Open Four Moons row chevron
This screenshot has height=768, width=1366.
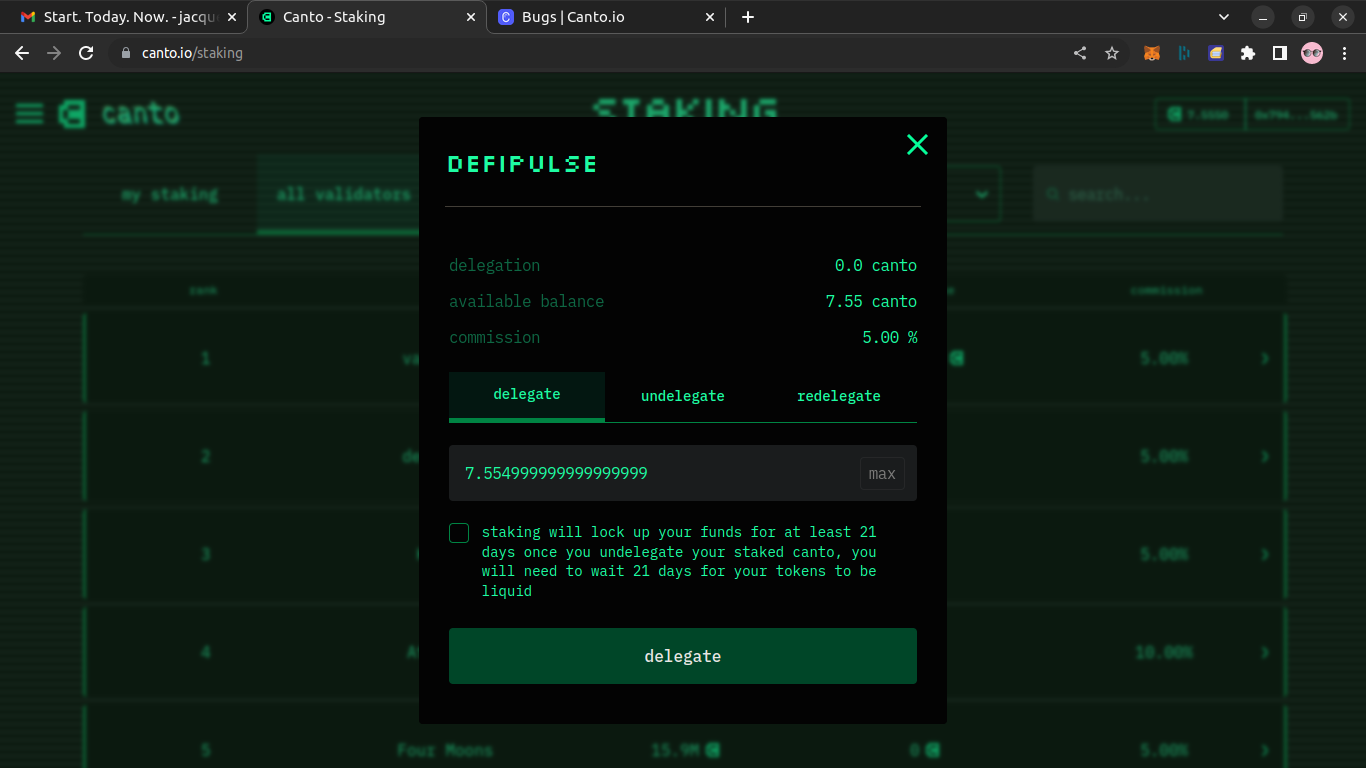1265,750
